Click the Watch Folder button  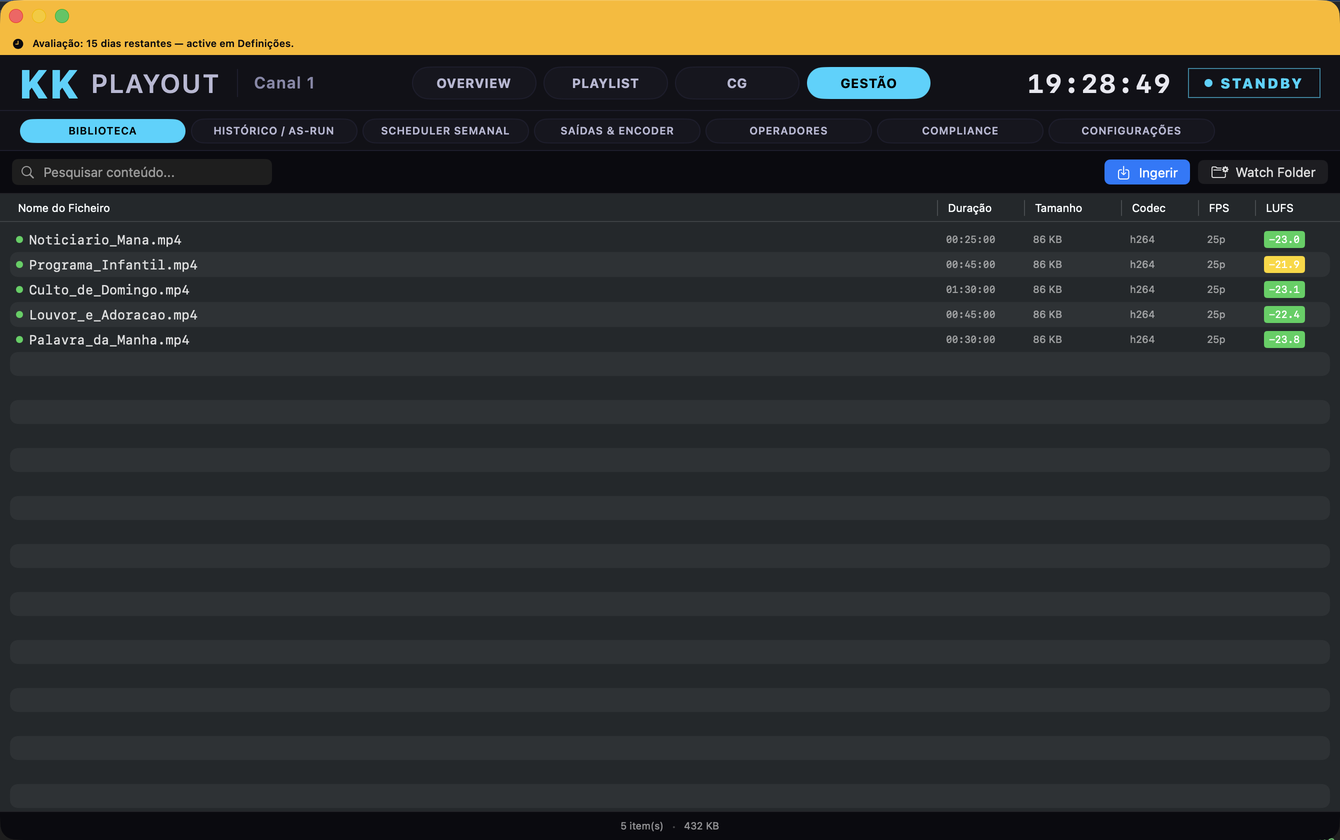[x=1263, y=172]
